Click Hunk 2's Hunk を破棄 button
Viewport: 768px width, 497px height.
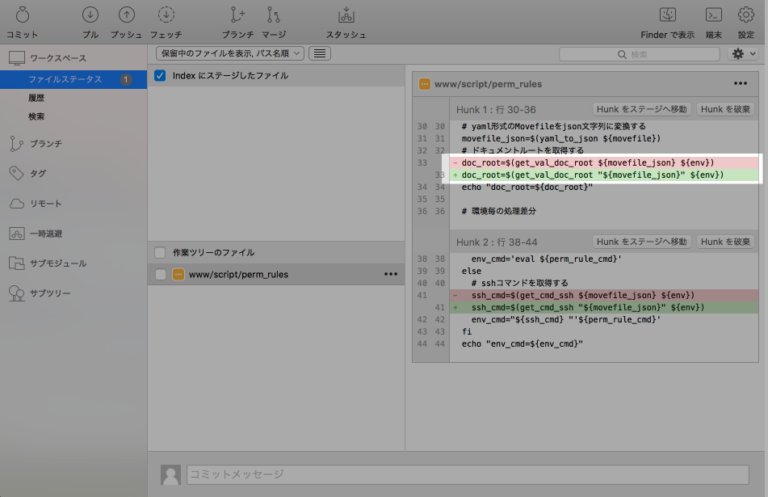(x=725, y=242)
